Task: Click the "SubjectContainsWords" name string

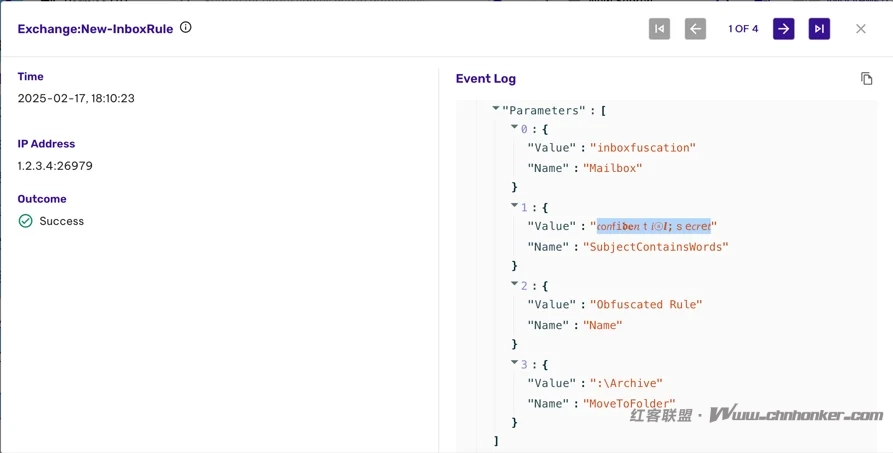Action: coord(656,247)
